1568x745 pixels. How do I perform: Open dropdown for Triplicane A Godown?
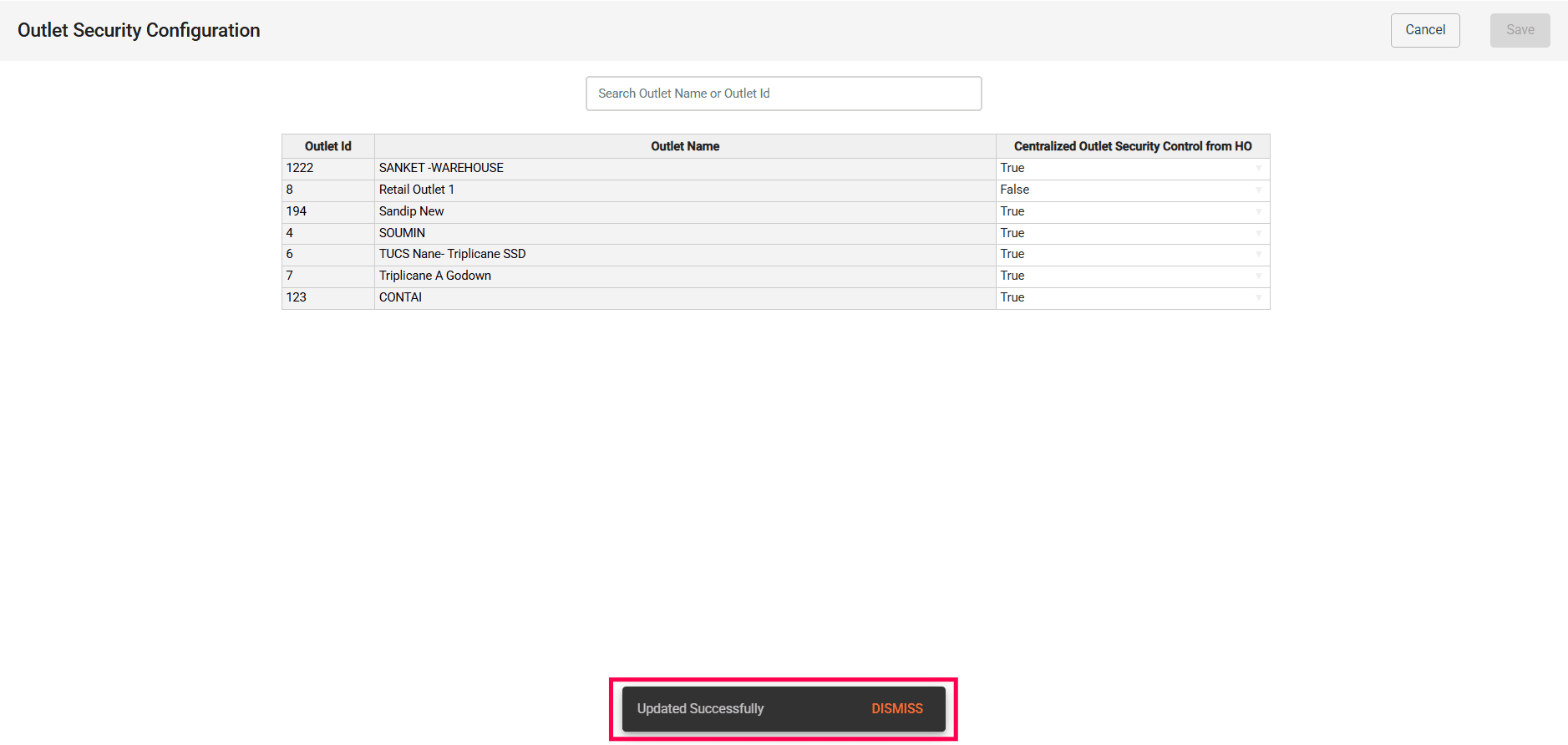pyautogui.click(x=1132, y=276)
